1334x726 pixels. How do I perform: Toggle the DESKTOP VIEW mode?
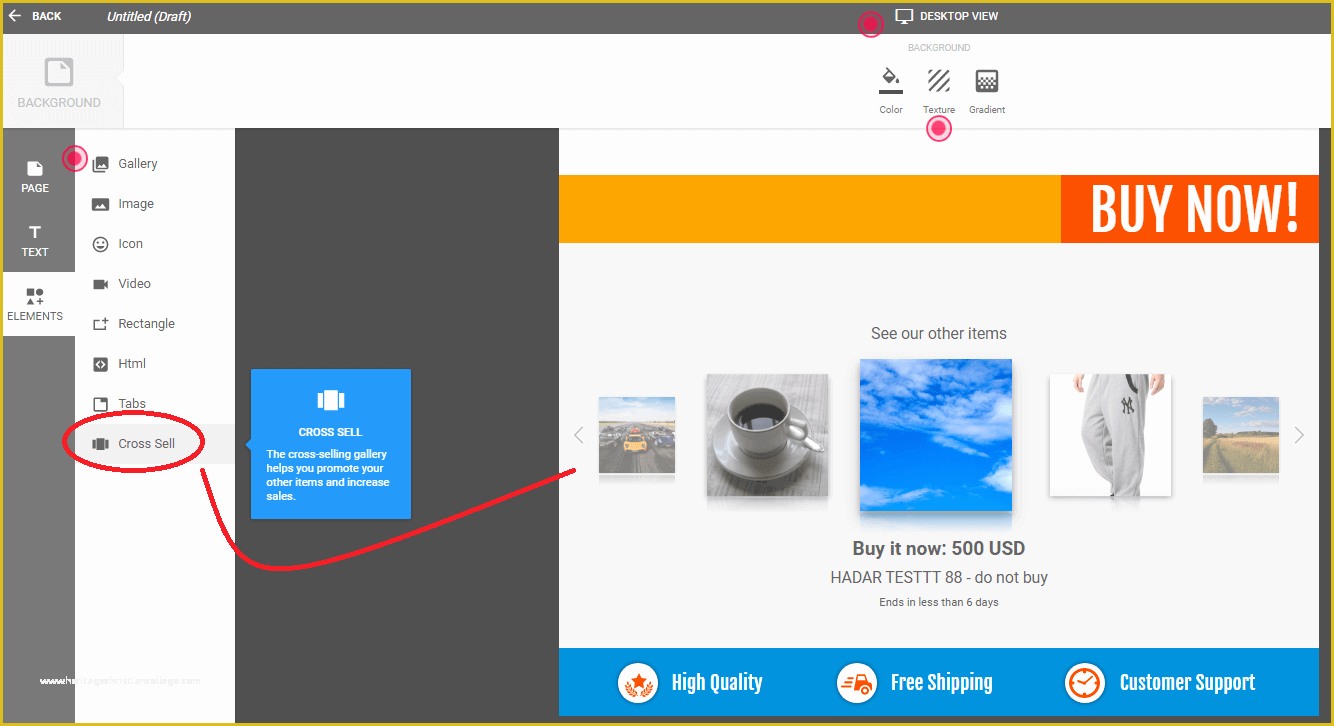[x=947, y=16]
